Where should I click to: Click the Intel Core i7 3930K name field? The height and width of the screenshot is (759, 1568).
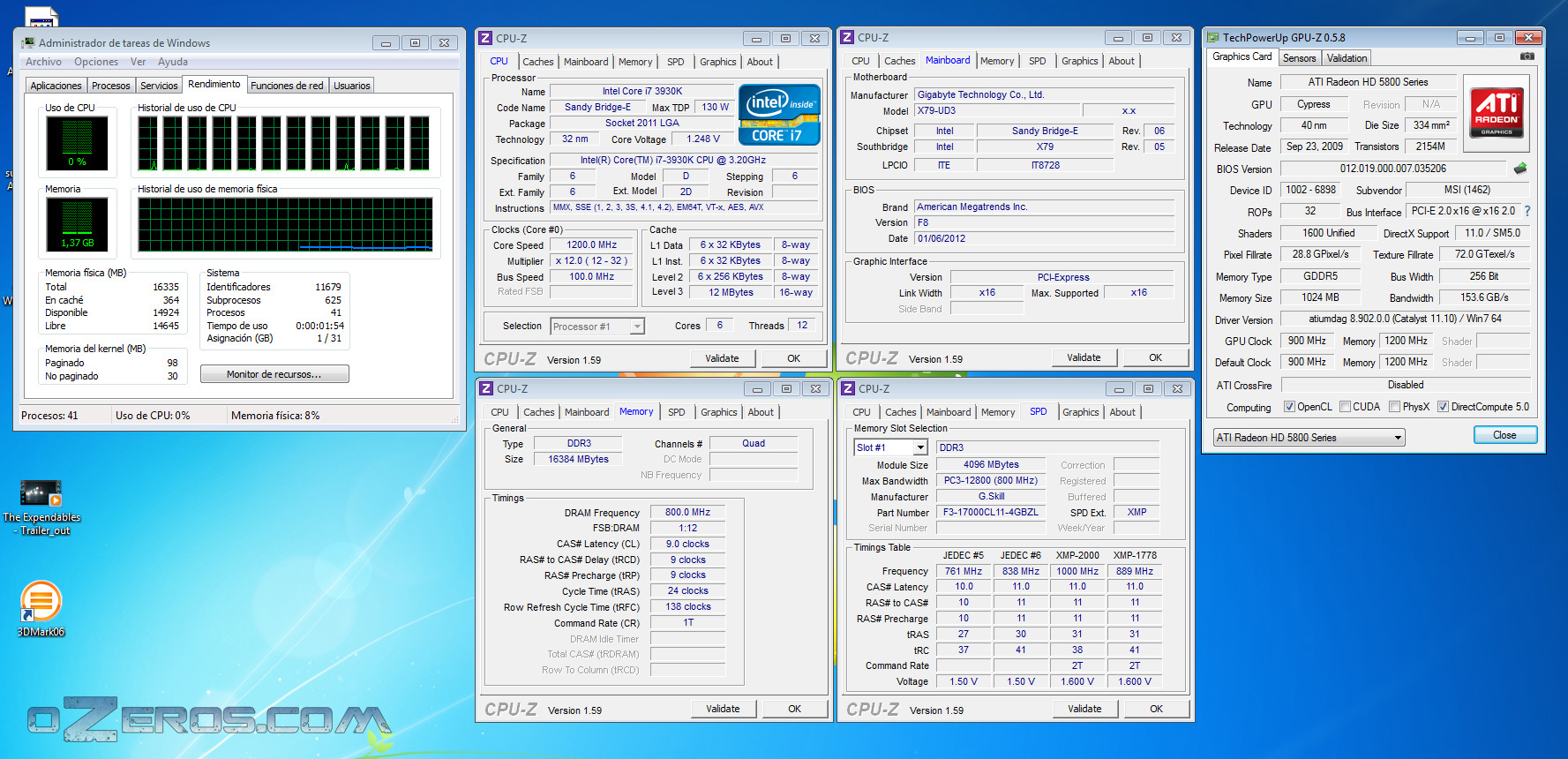pos(642,91)
